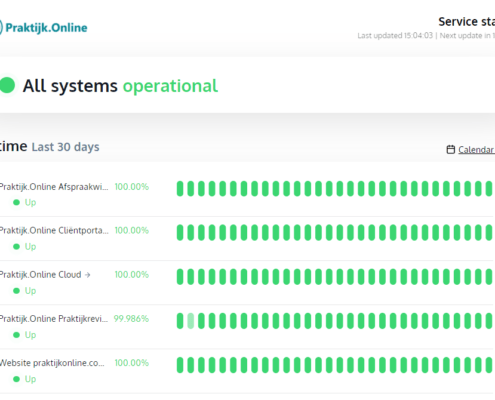This screenshot has width=495, height=400.
Task: Click the green status circle beside All systems
Action: (x=7, y=85)
